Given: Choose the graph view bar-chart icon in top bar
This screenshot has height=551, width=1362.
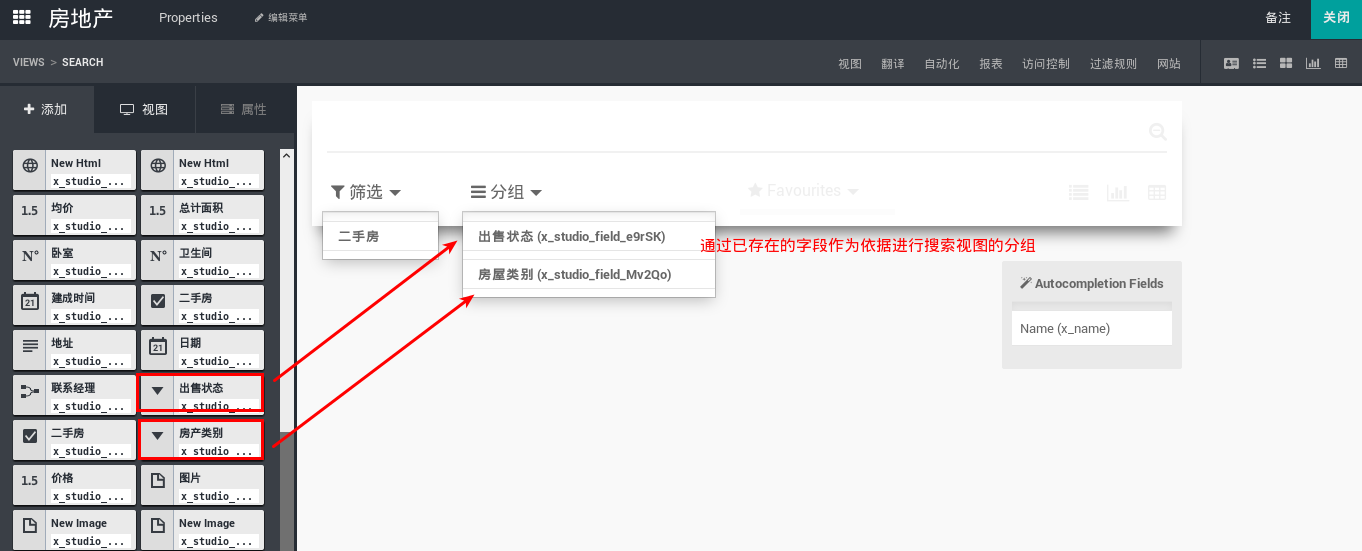Looking at the screenshot, I should (1313, 63).
